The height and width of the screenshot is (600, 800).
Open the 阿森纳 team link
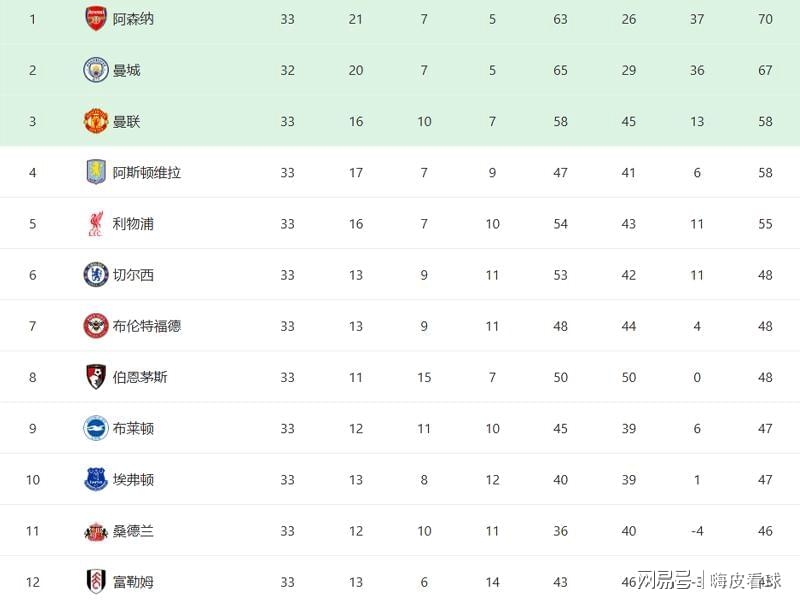(133, 19)
